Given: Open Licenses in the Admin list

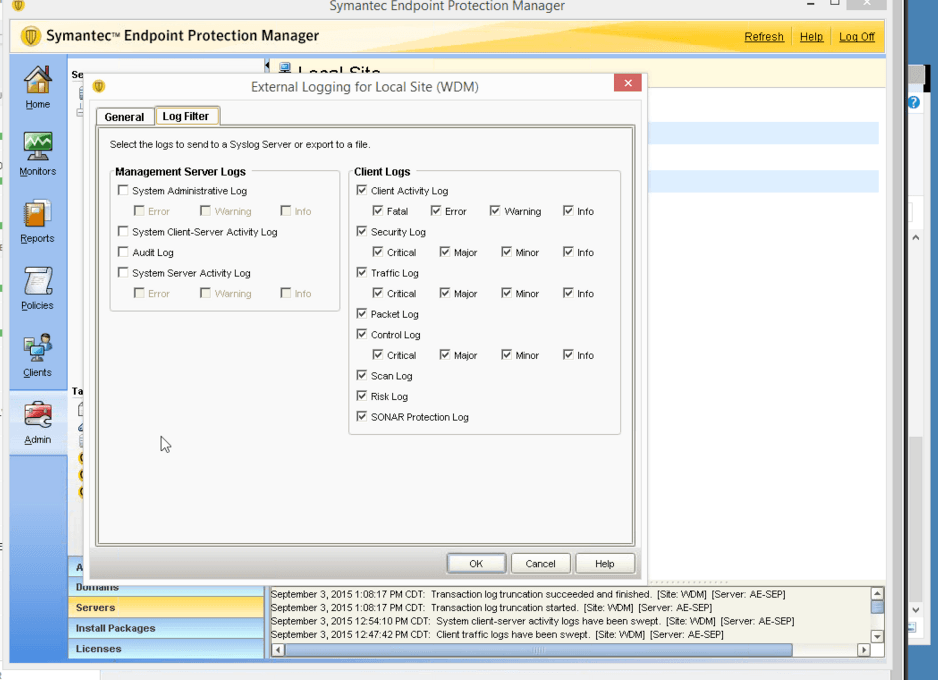Looking at the screenshot, I should click(166, 648).
